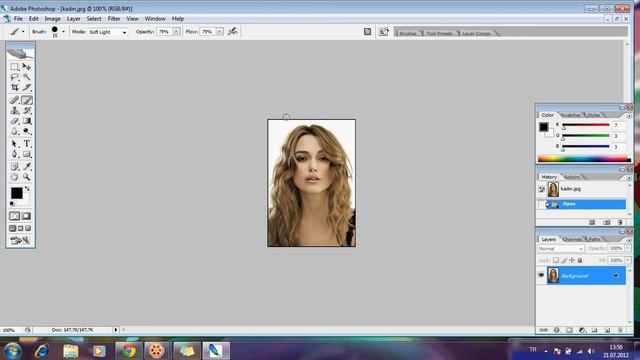Enable Lock transparent pixels
This screenshot has width=640, height=360.
(556, 260)
